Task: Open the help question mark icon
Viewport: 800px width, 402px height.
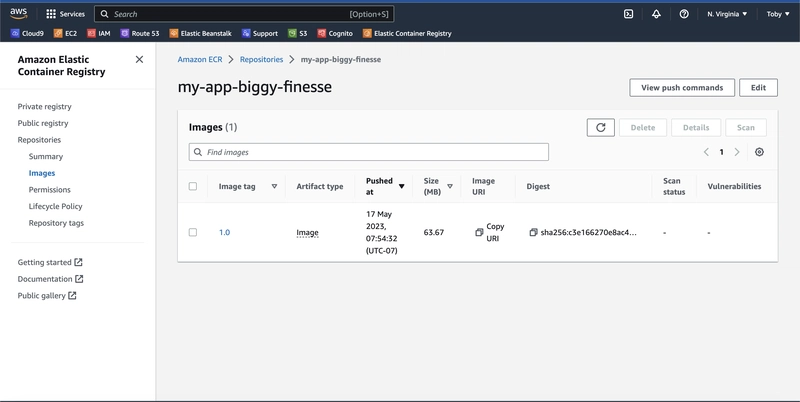Action: [684, 14]
